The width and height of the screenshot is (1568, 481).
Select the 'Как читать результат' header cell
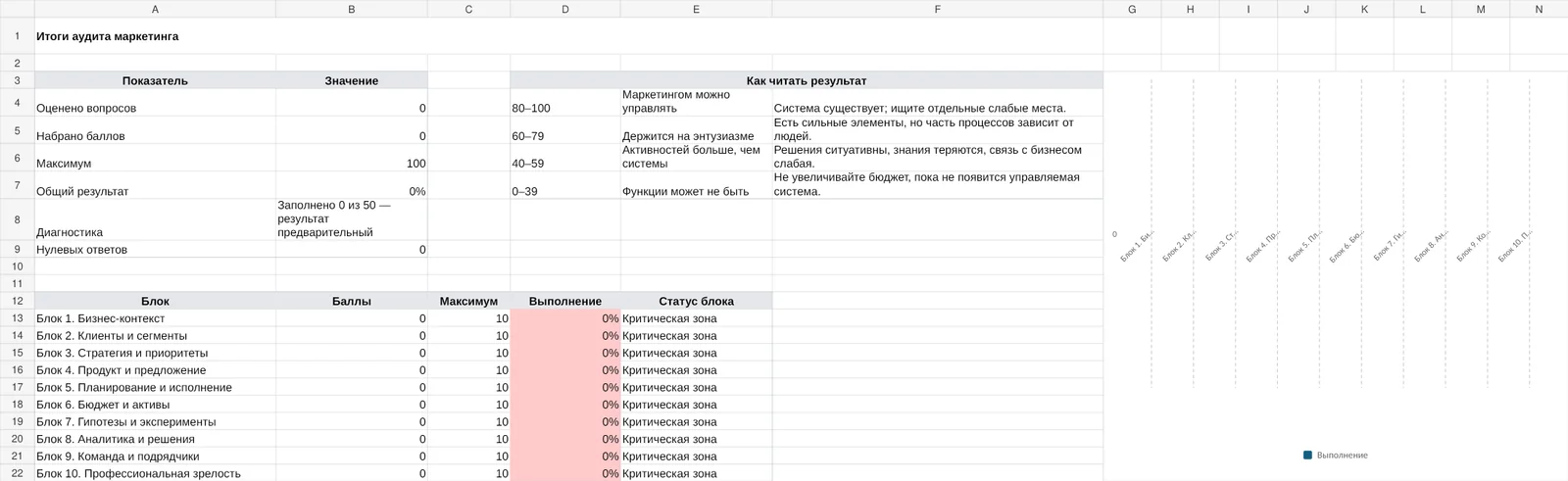[x=807, y=80]
